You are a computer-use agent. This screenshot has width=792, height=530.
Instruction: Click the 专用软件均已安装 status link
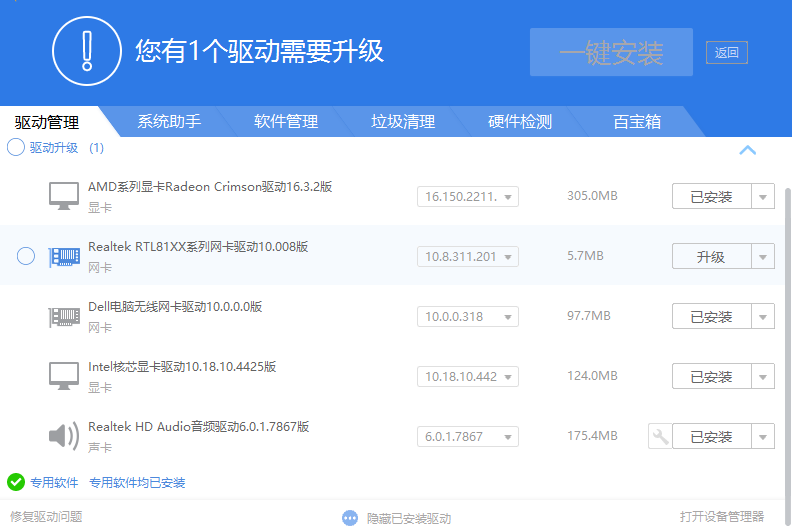click(x=137, y=483)
